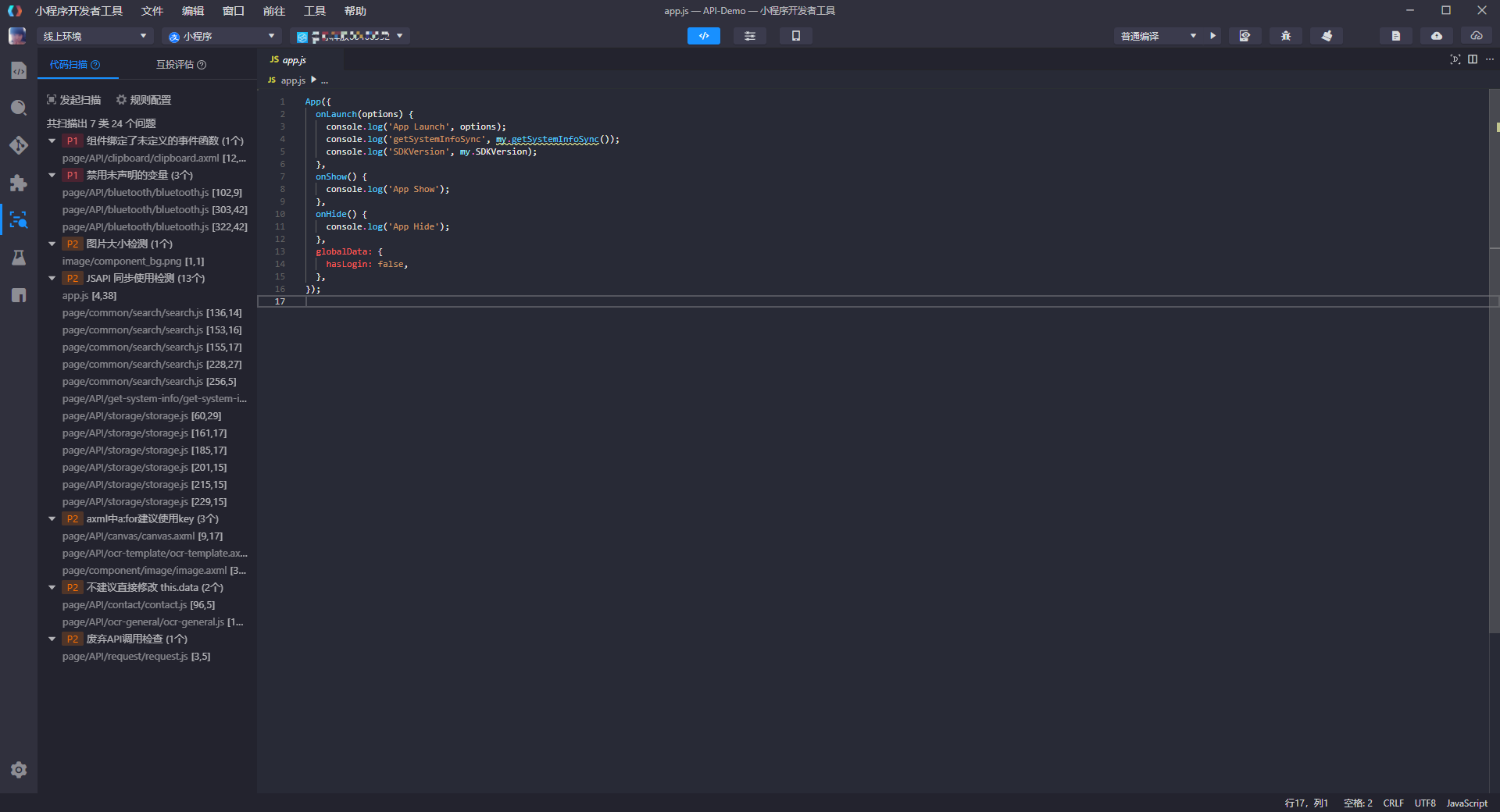Collapse the axml中a:for建议使用key group
The image size is (1500, 812).
click(52, 518)
